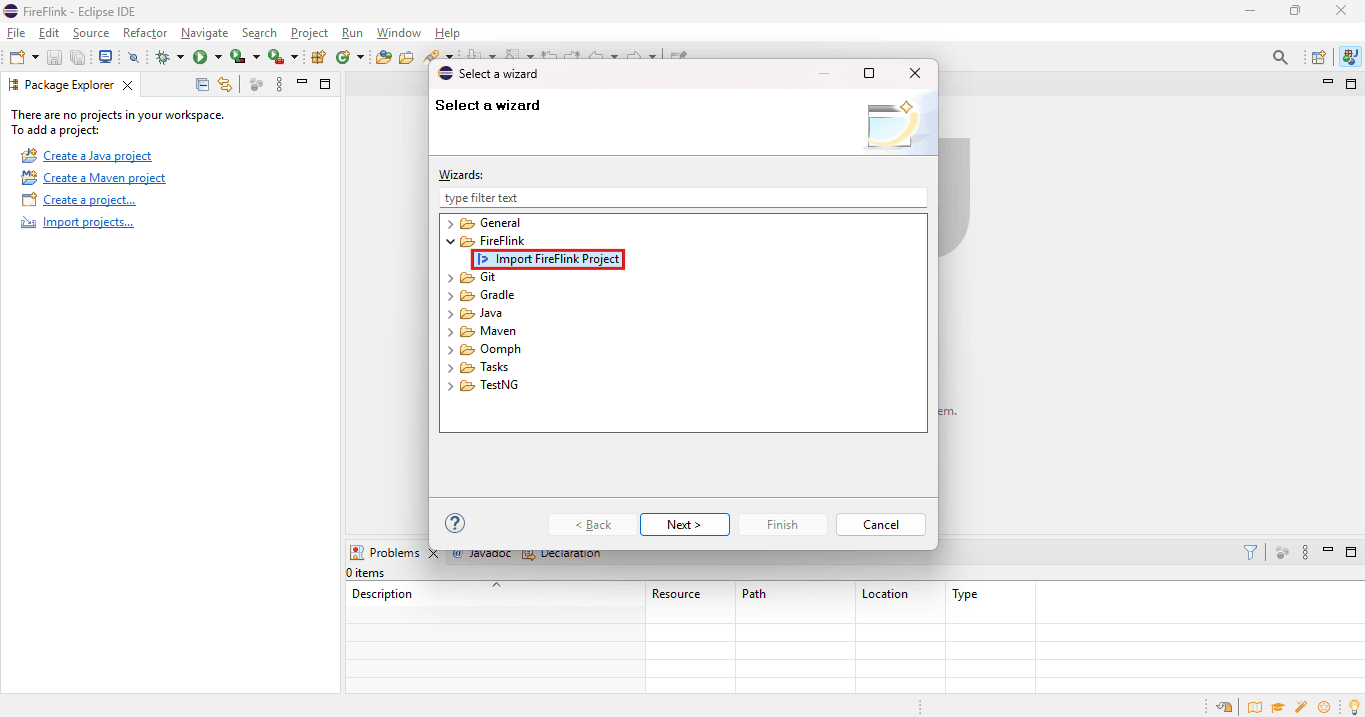Open dropdown arrow next to New Class icon
Screen dimensions: 1365x717
(x=360, y=58)
